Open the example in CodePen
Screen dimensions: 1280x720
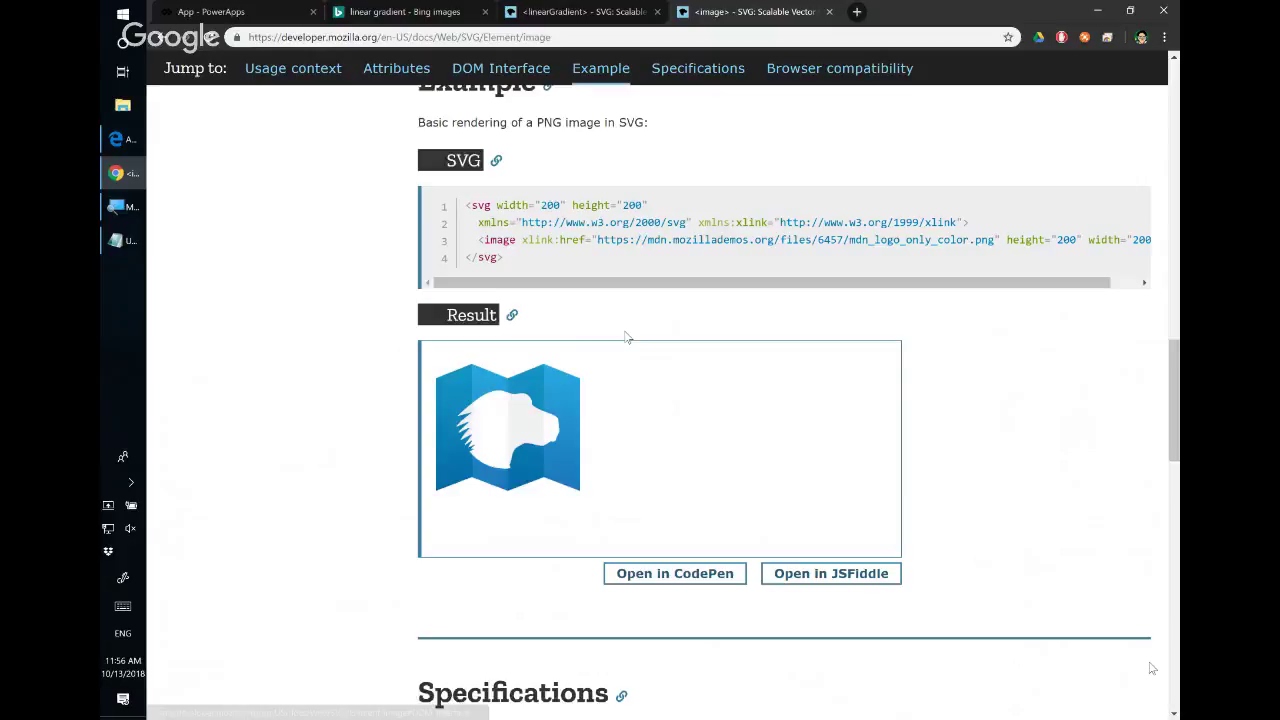675,573
